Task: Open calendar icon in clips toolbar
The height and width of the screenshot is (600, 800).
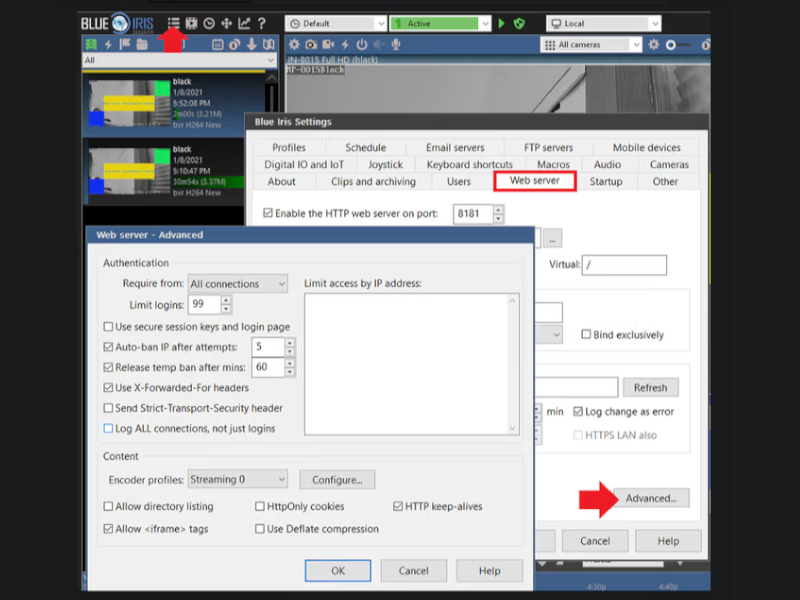Action: (218, 44)
